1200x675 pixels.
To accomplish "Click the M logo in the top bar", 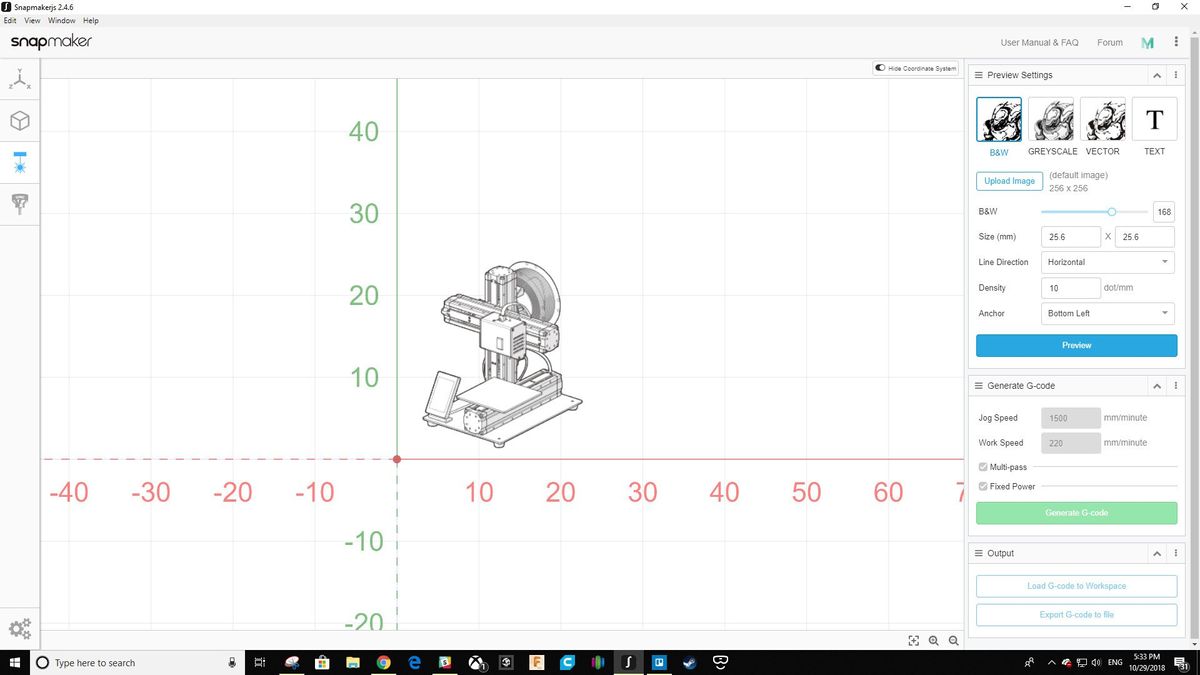I will pyautogui.click(x=1146, y=42).
